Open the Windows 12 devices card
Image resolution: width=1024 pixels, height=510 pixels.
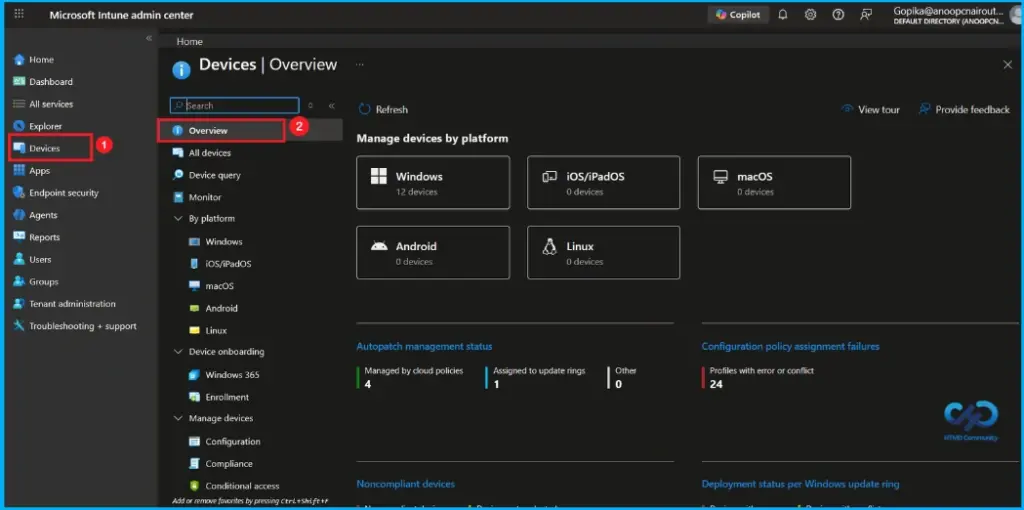pos(433,183)
